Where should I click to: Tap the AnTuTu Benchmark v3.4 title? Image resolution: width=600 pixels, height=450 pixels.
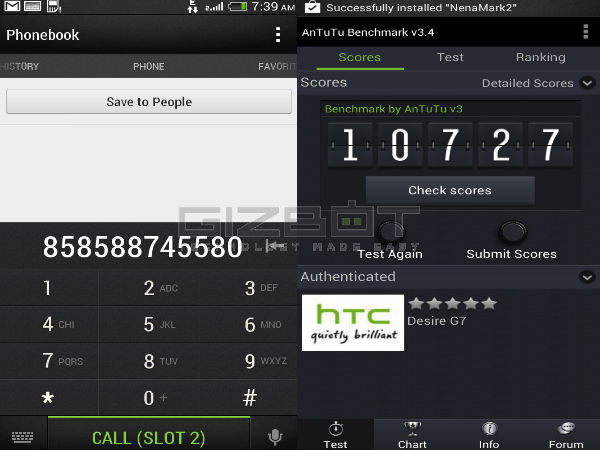[368, 32]
